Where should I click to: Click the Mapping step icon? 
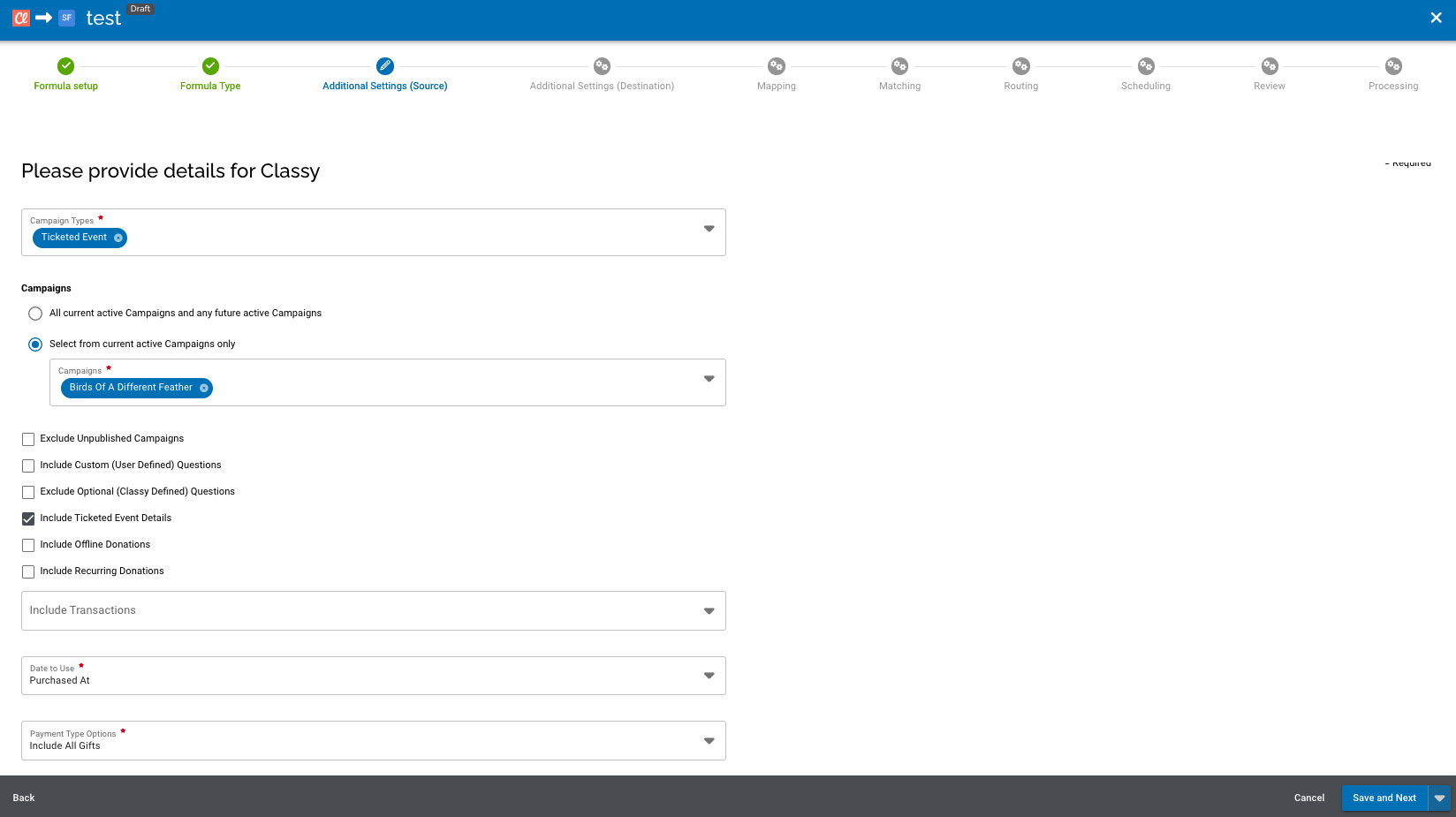[x=776, y=65]
